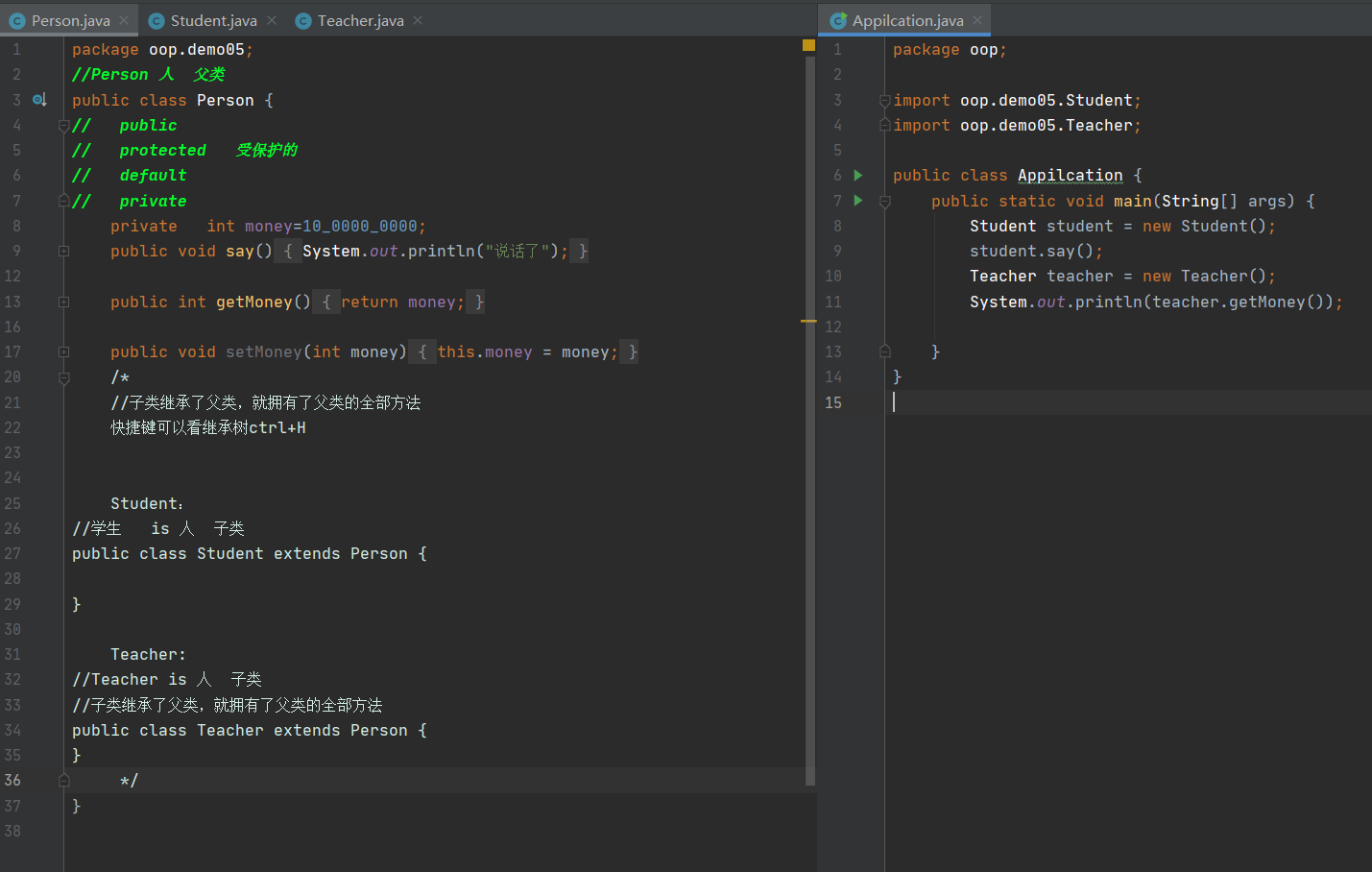This screenshot has width=1372, height=872.
Task: Expand the folded say() method body
Action: [63, 252]
